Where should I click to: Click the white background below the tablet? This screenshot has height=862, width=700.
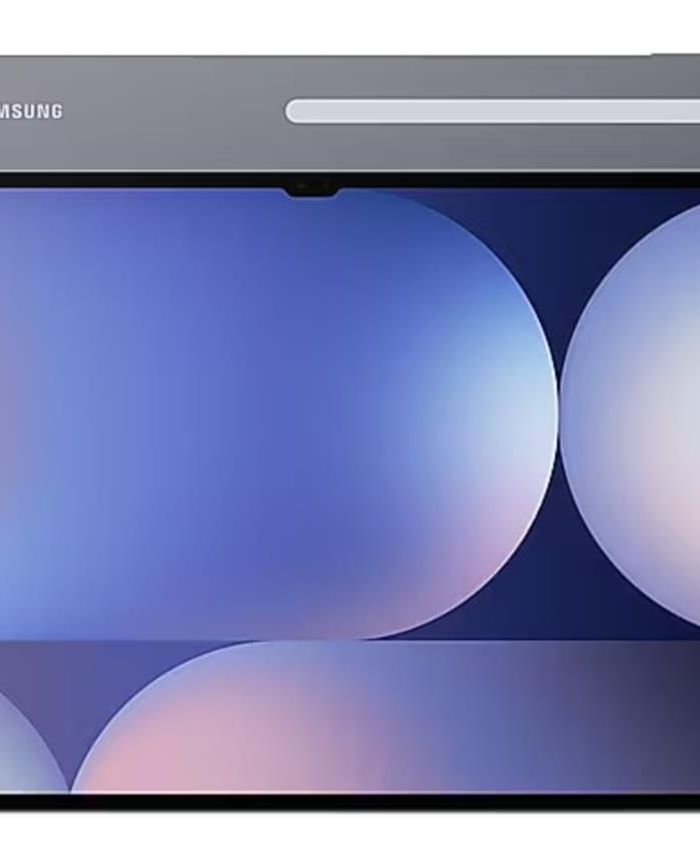pyautogui.click(x=350, y=838)
